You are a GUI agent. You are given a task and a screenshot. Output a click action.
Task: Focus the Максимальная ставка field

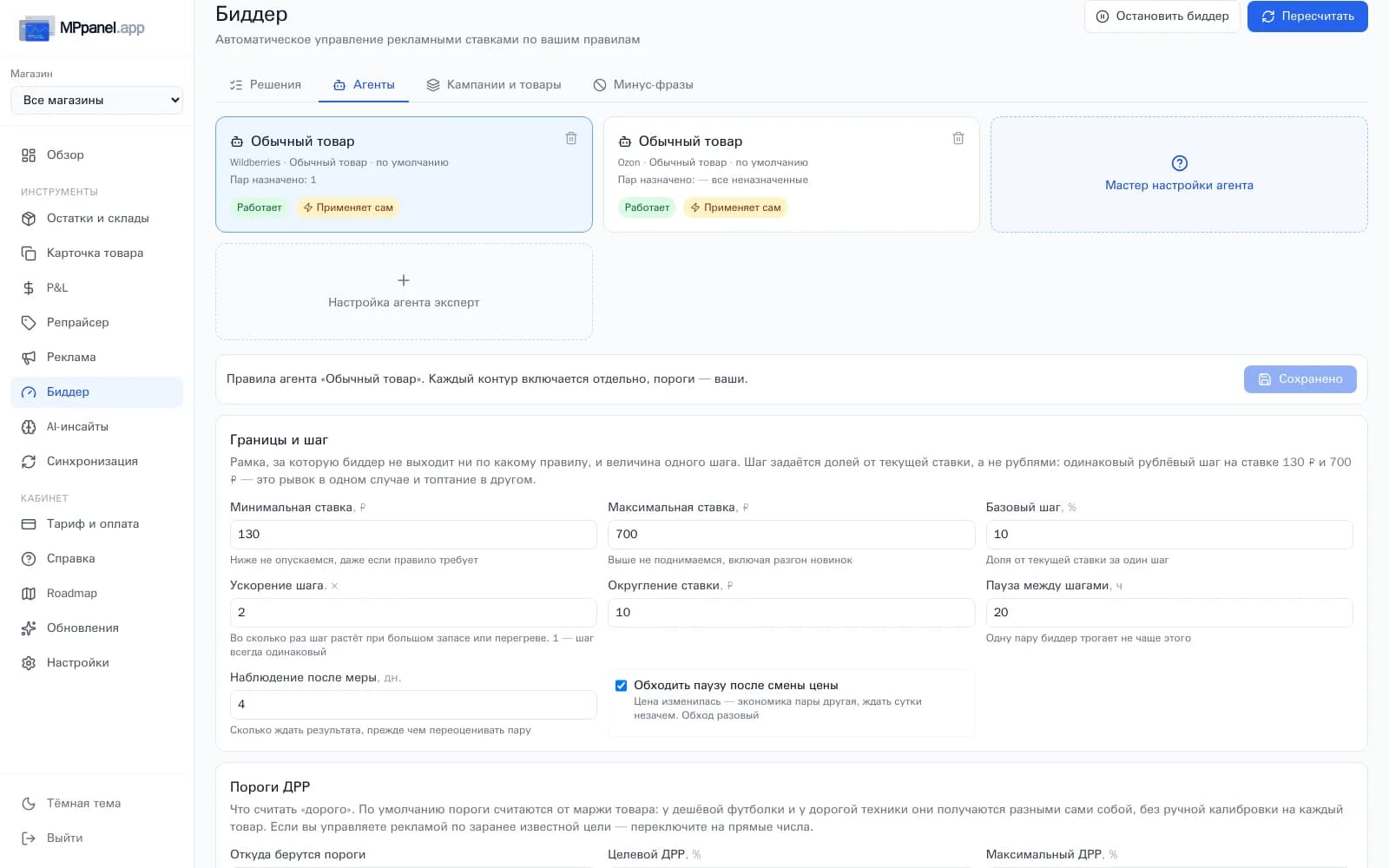click(x=791, y=535)
